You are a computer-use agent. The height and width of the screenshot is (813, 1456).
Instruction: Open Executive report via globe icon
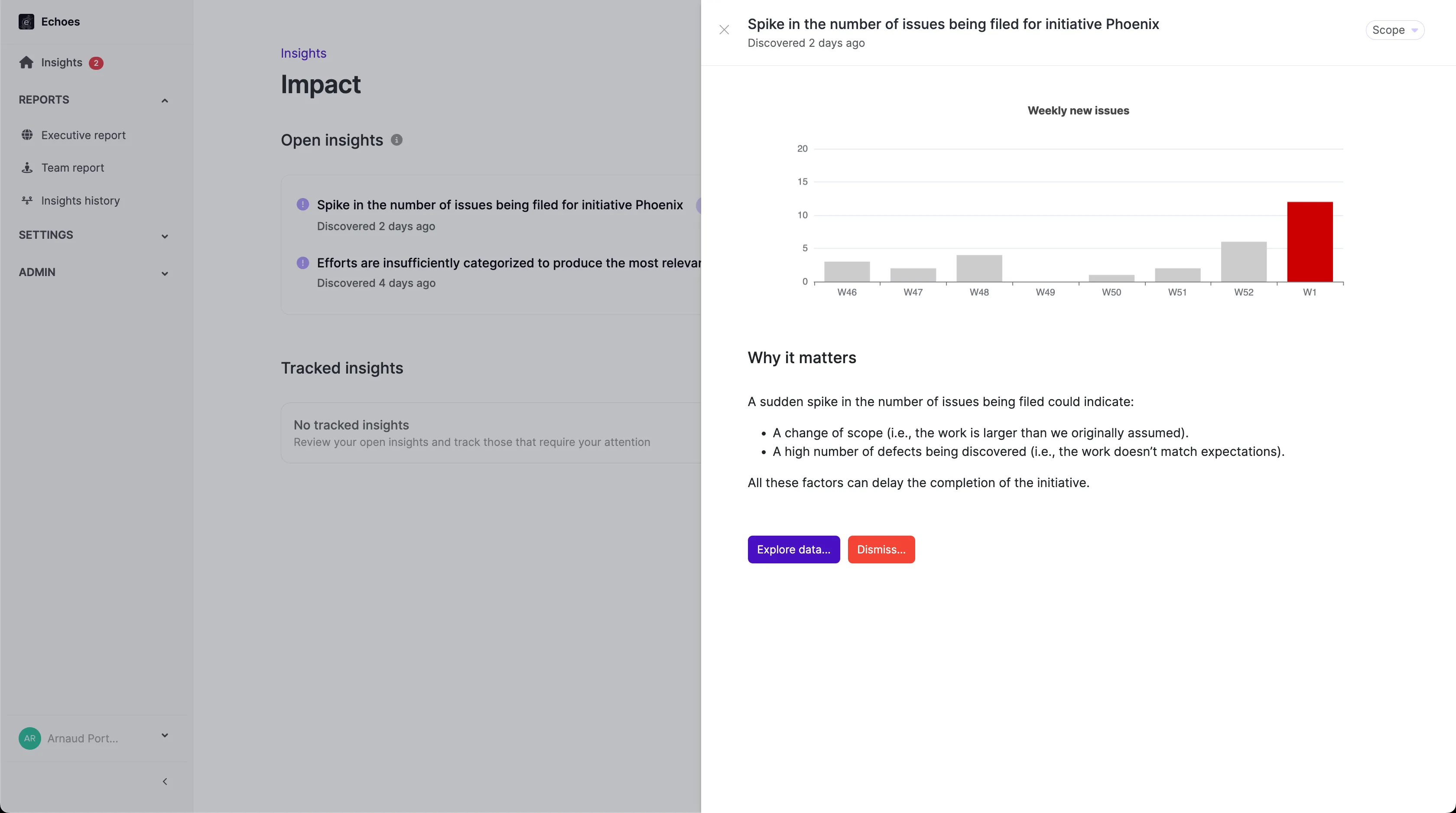pyautogui.click(x=26, y=135)
